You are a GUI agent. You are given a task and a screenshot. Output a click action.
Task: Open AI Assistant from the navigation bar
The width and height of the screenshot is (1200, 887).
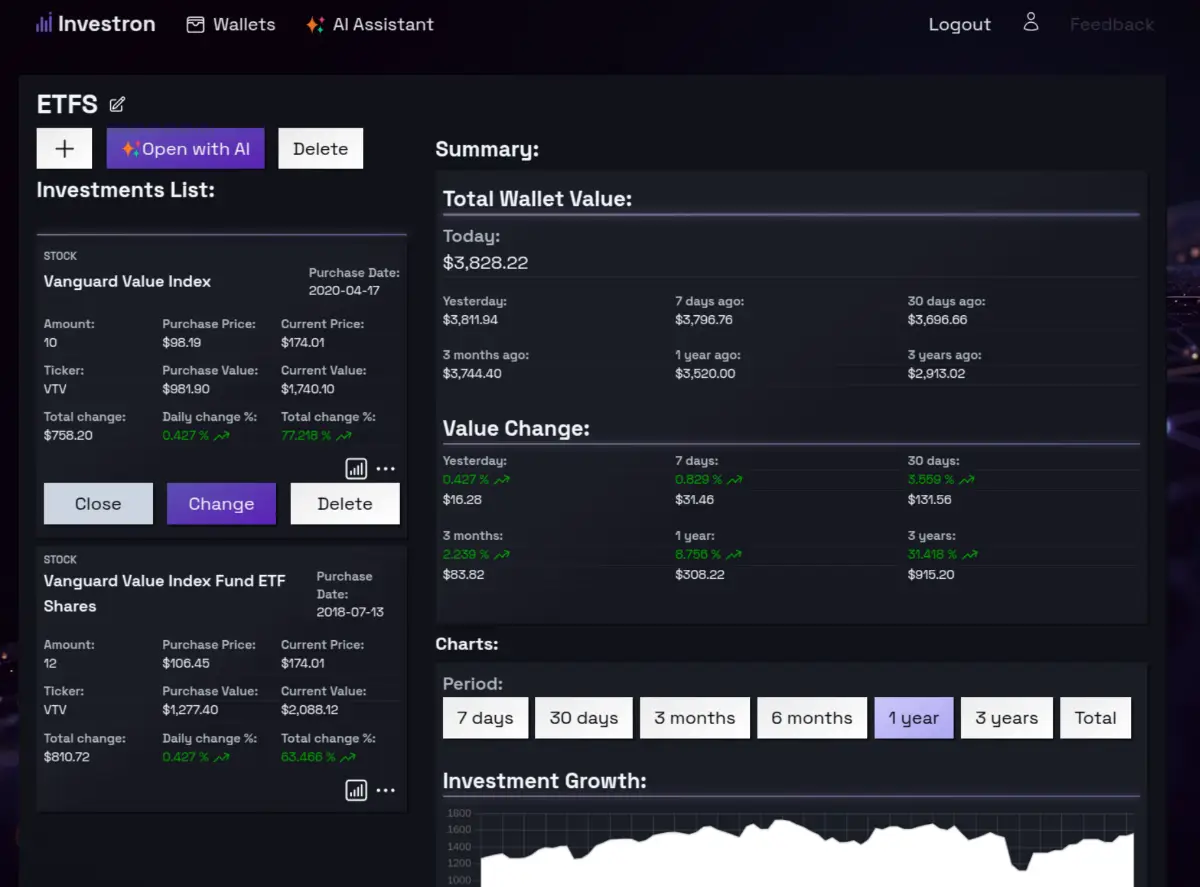tap(370, 24)
